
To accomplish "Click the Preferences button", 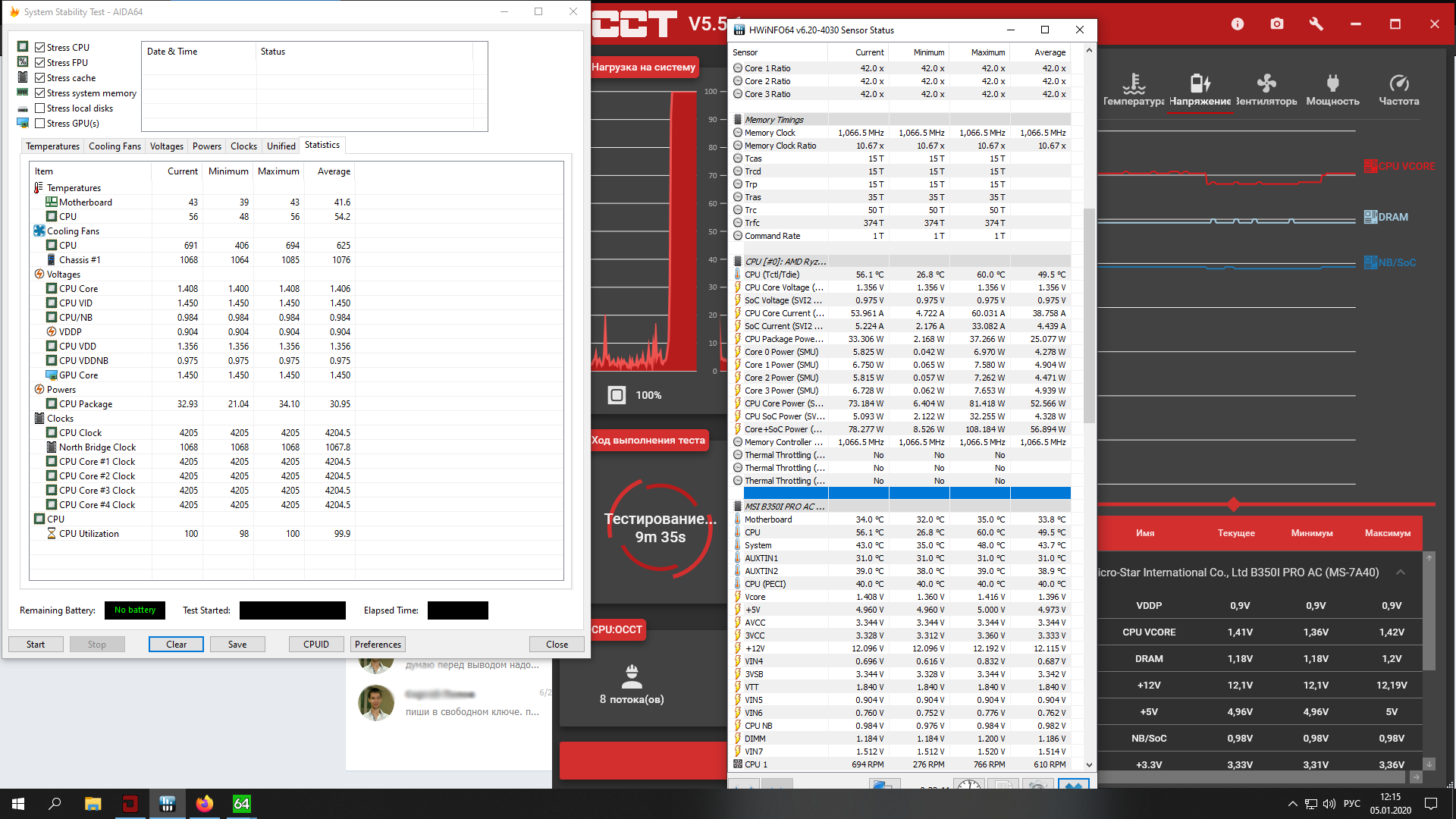I will click(x=378, y=645).
